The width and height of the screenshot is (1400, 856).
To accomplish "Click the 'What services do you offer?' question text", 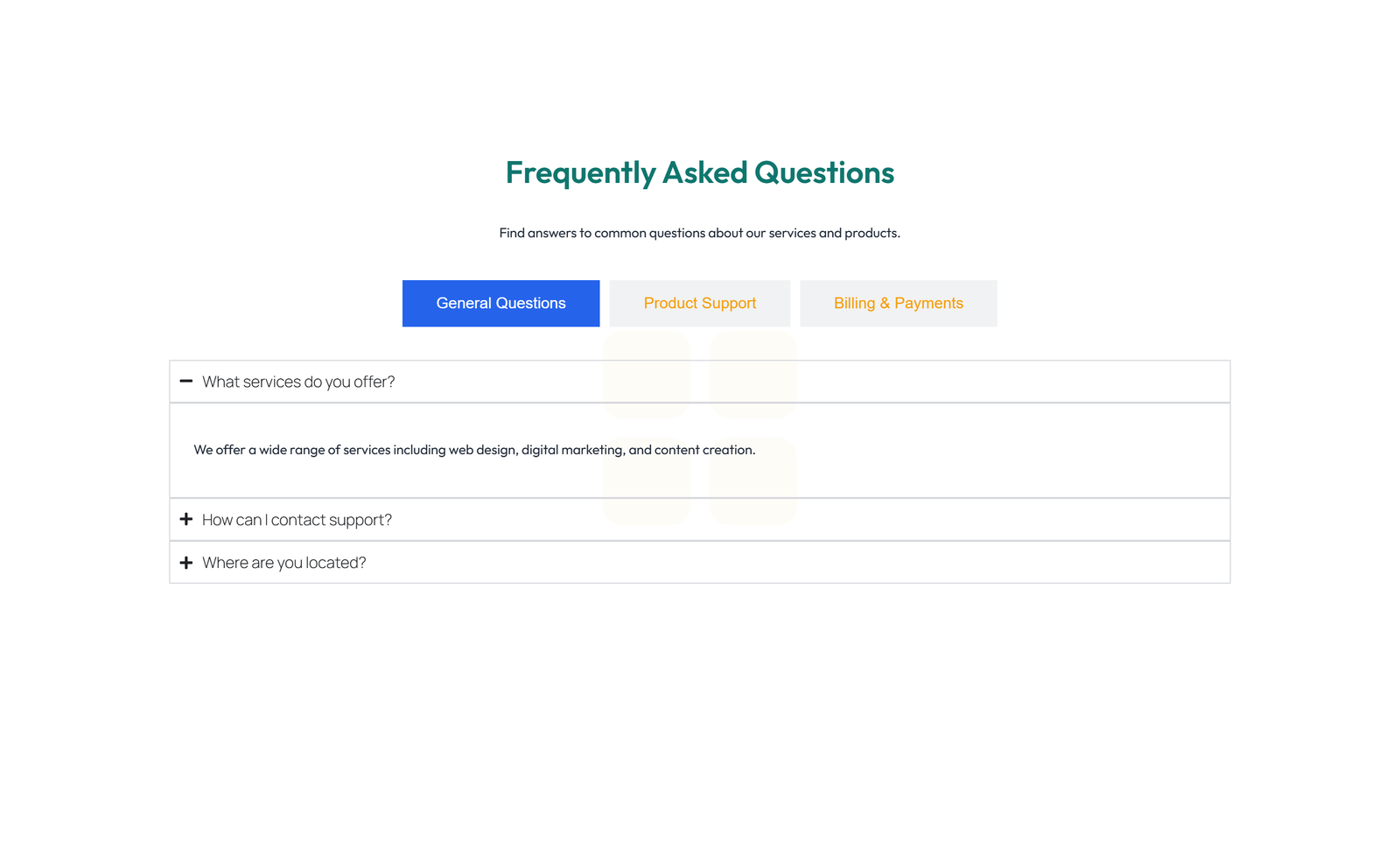I will (x=298, y=381).
